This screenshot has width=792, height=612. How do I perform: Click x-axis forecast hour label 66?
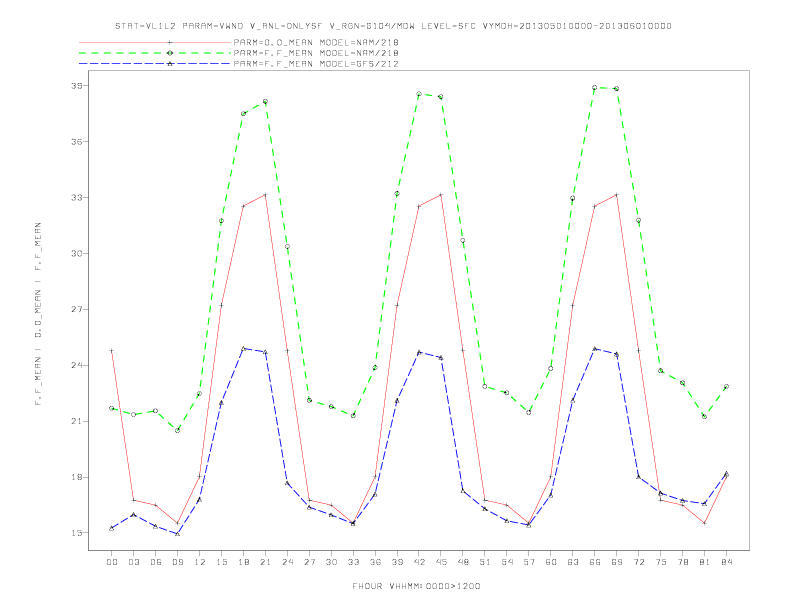pyautogui.click(x=595, y=562)
